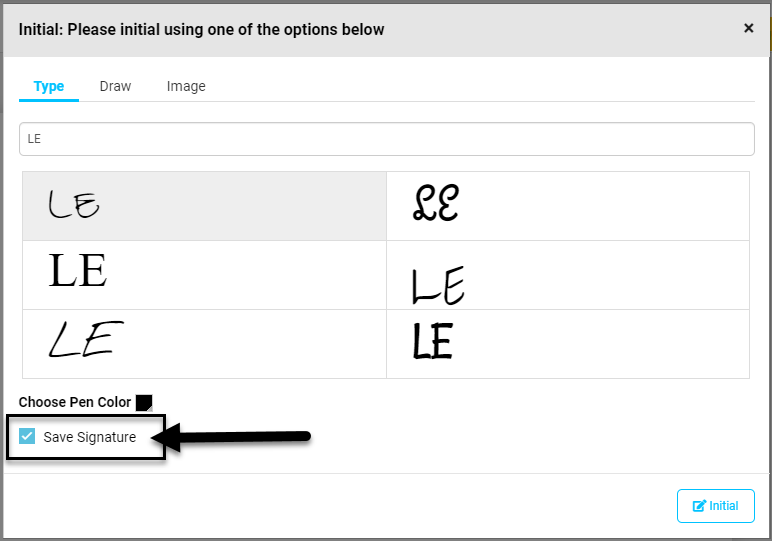Select the slanted italic LE style
The image size is (772, 541).
click(204, 344)
